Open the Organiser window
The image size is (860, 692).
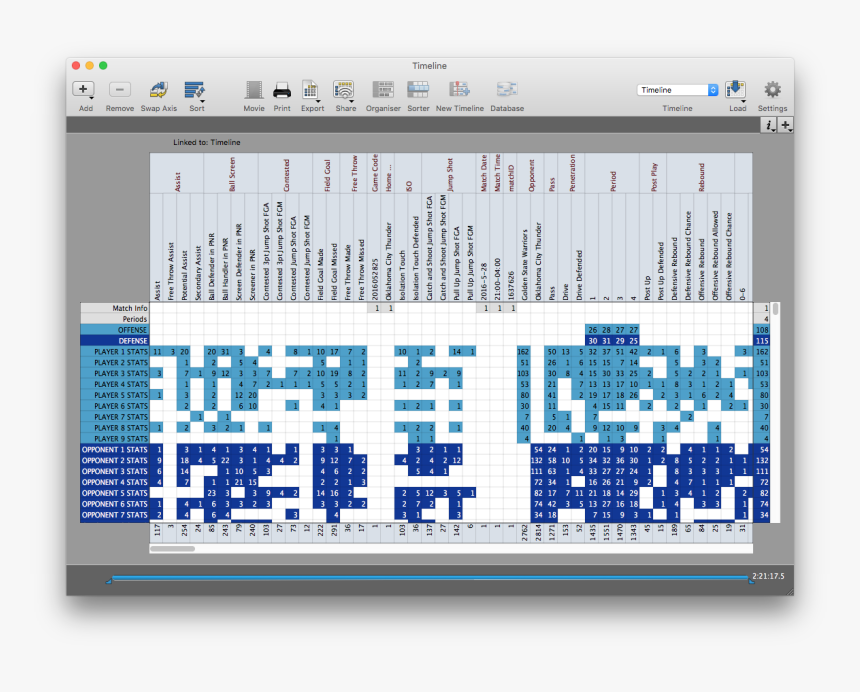pos(382,91)
